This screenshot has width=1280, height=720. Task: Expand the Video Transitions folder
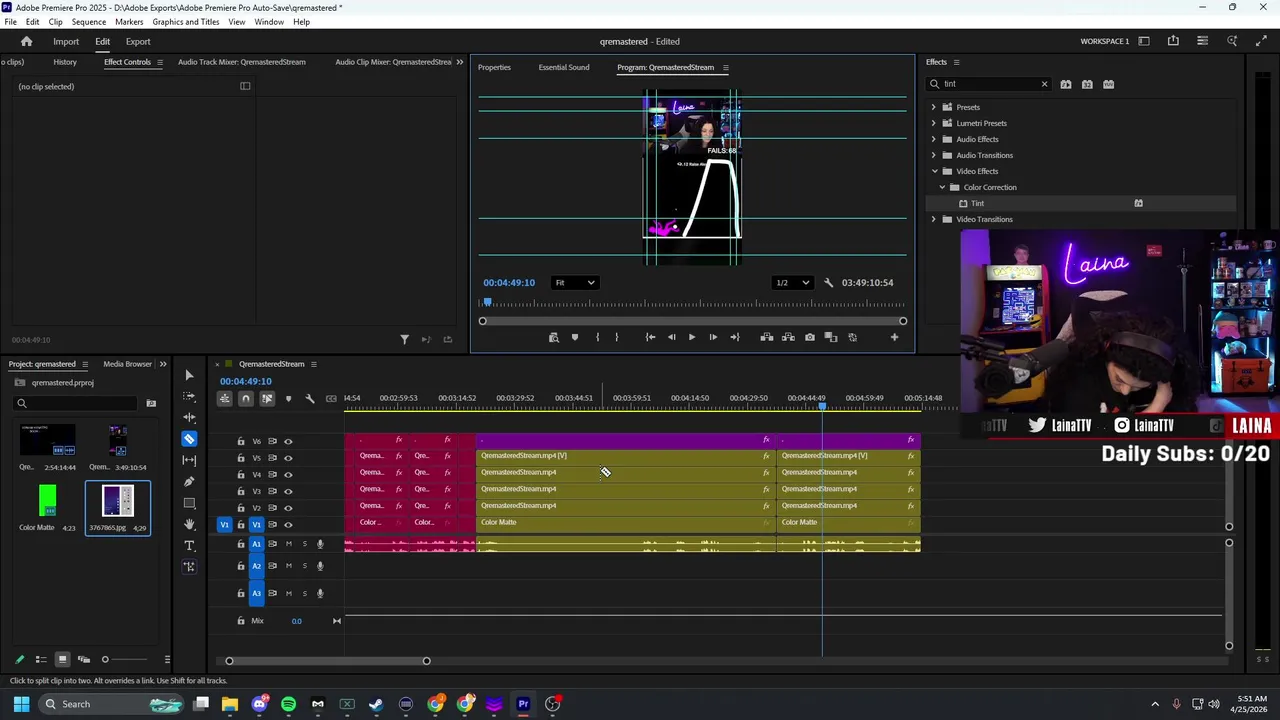[934, 219]
